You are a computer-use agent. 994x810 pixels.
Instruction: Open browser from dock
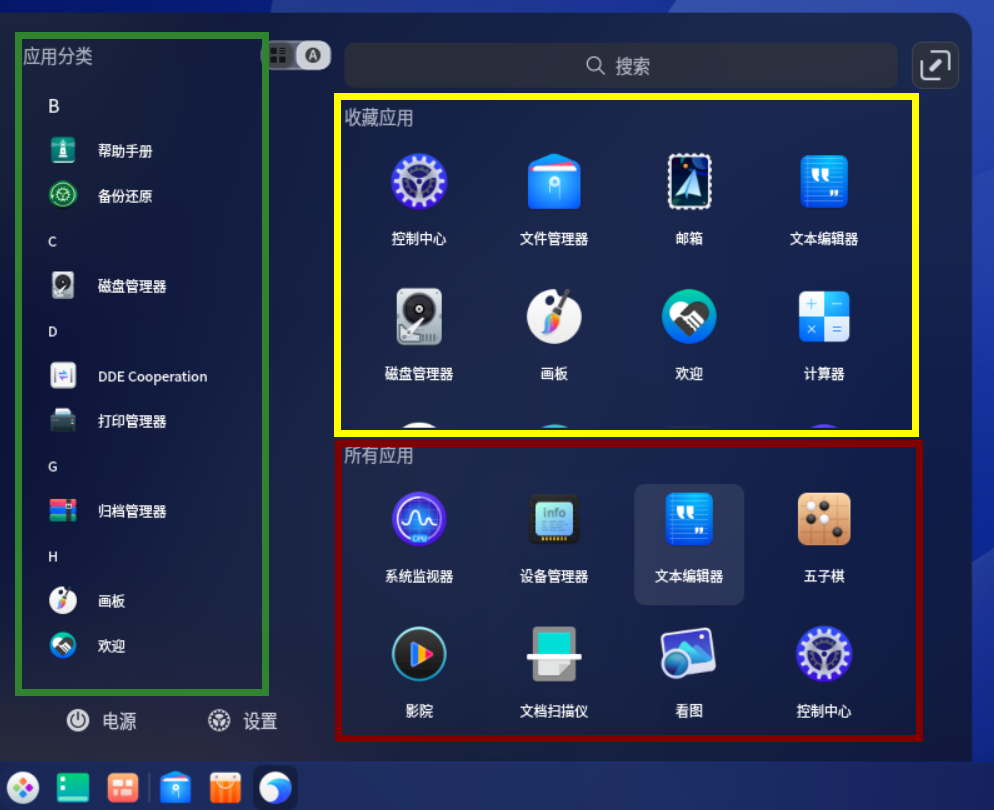275,788
